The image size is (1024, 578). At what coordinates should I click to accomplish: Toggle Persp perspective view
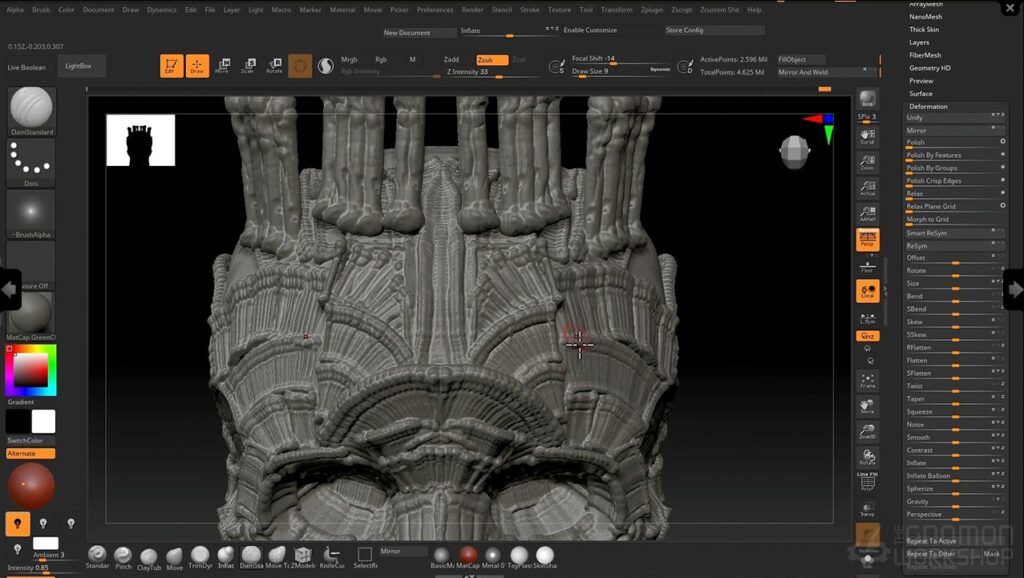867,240
